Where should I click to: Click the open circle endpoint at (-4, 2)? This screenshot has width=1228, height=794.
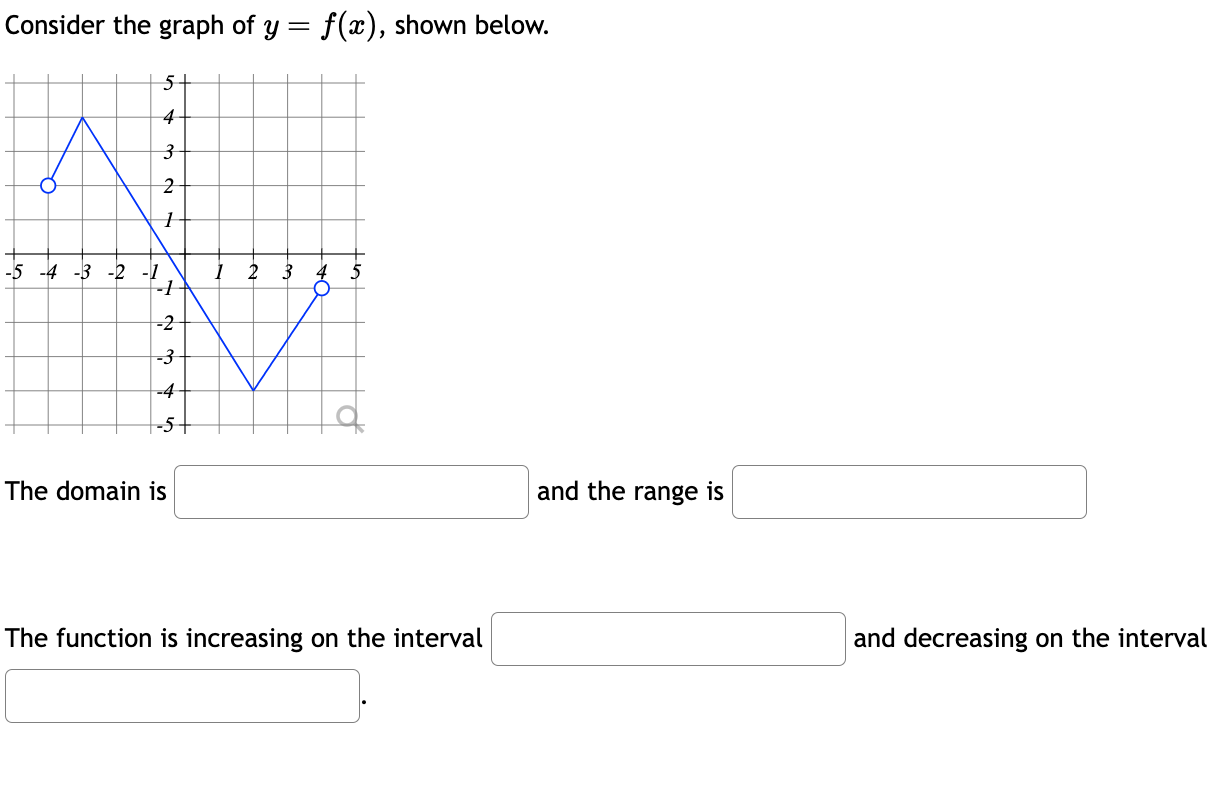pyautogui.click(x=49, y=183)
